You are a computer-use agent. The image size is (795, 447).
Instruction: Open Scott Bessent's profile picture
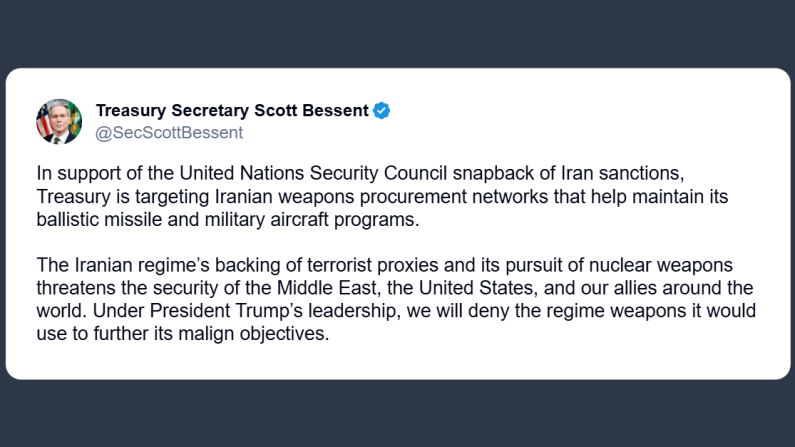pos(59,121)
